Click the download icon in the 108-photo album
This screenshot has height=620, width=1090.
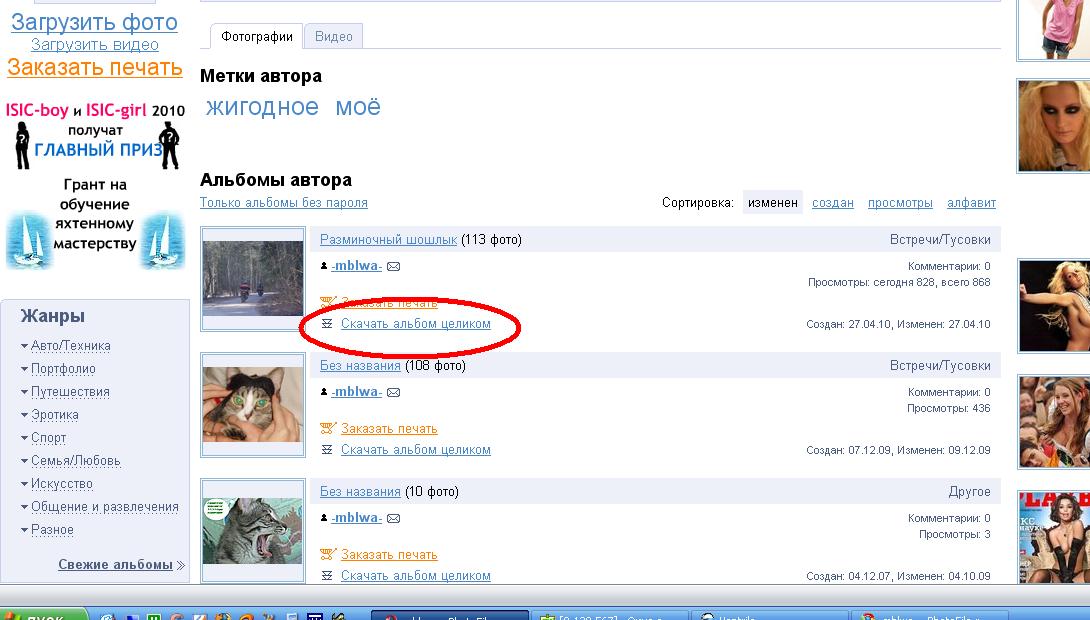[x=327, y=450]
